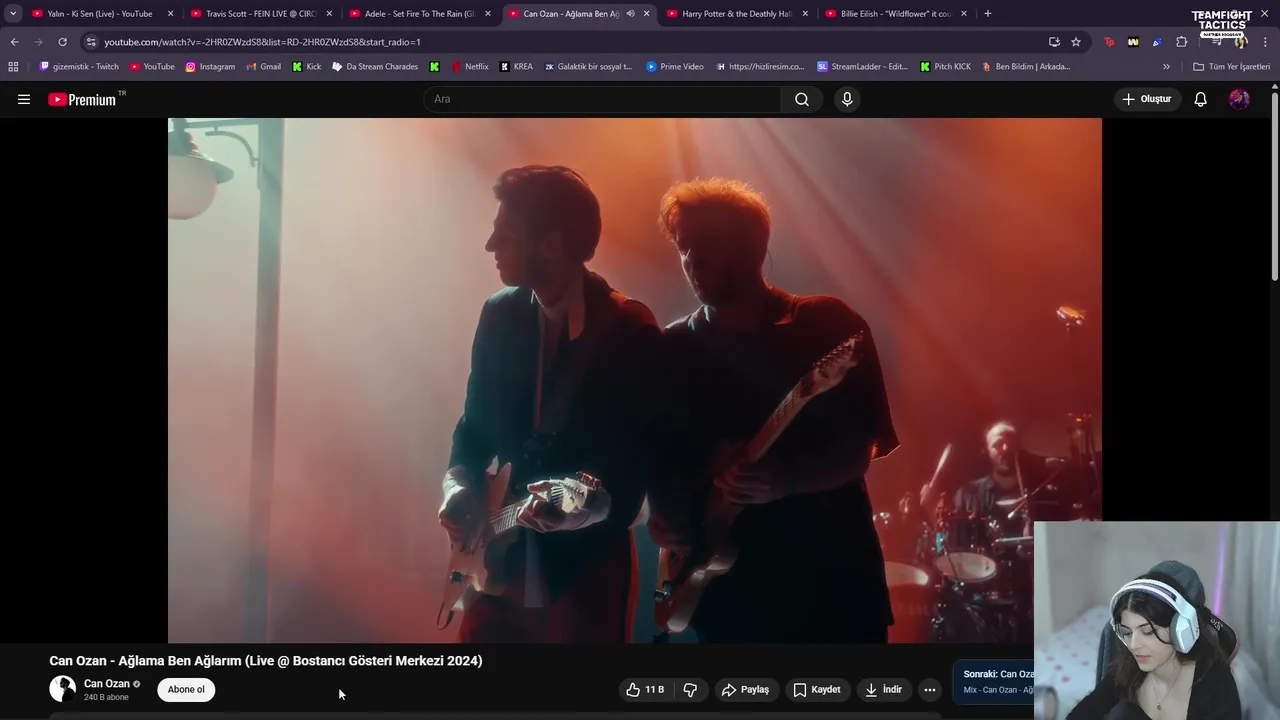Open the red Tp extension
This screenshot has height=720, width=1280.
[x=1109, y=42]
